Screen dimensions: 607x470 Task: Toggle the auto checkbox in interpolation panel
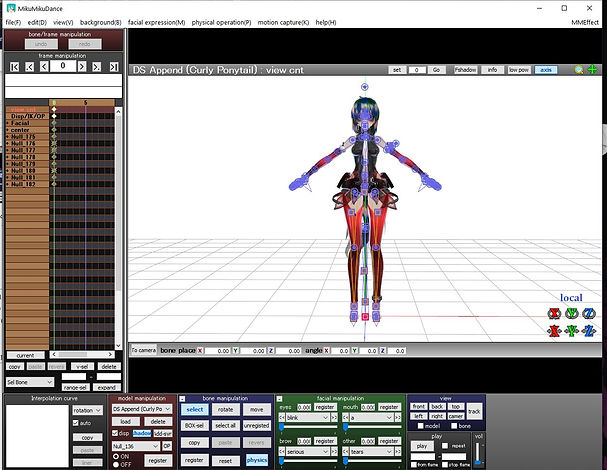click(x=76, y=423)
